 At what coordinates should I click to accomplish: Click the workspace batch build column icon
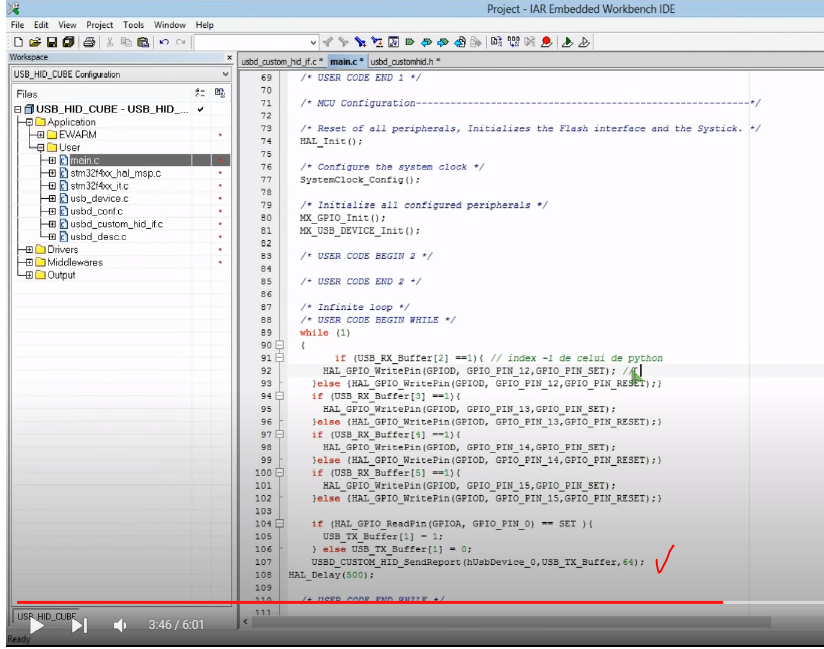point(220,93)
